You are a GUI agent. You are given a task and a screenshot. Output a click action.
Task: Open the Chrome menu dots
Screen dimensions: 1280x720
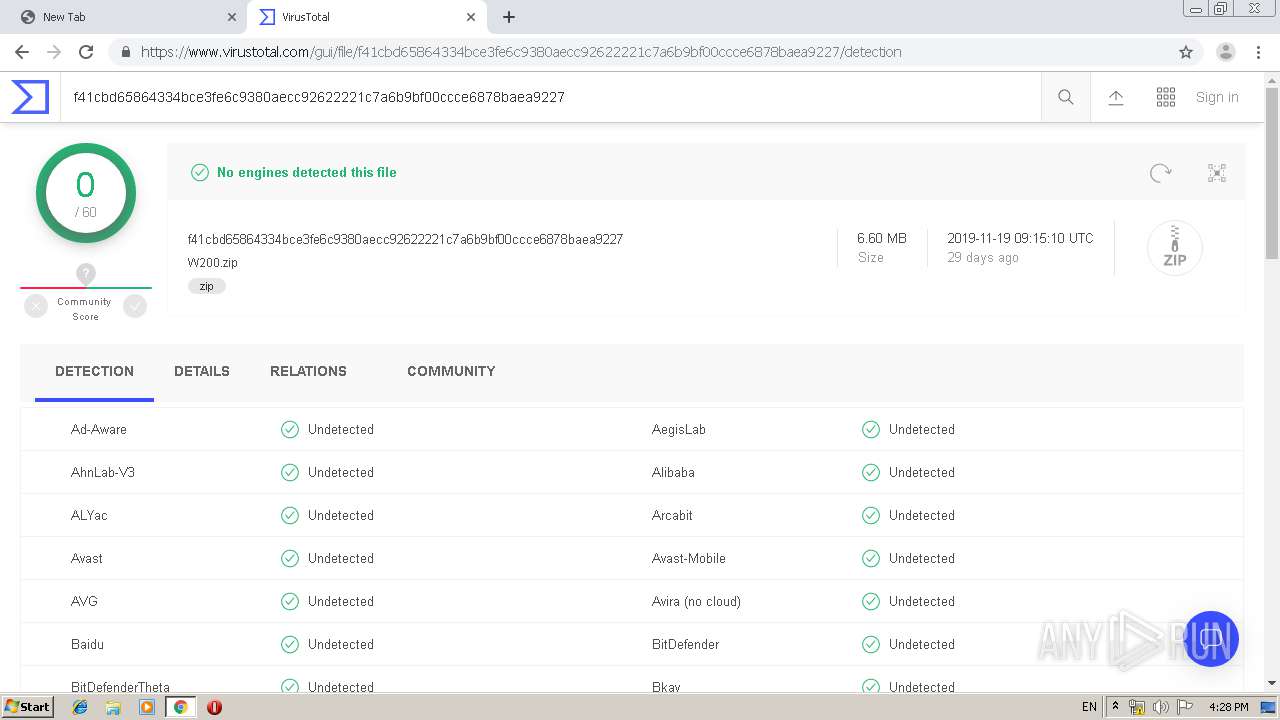click(1258, 52)
